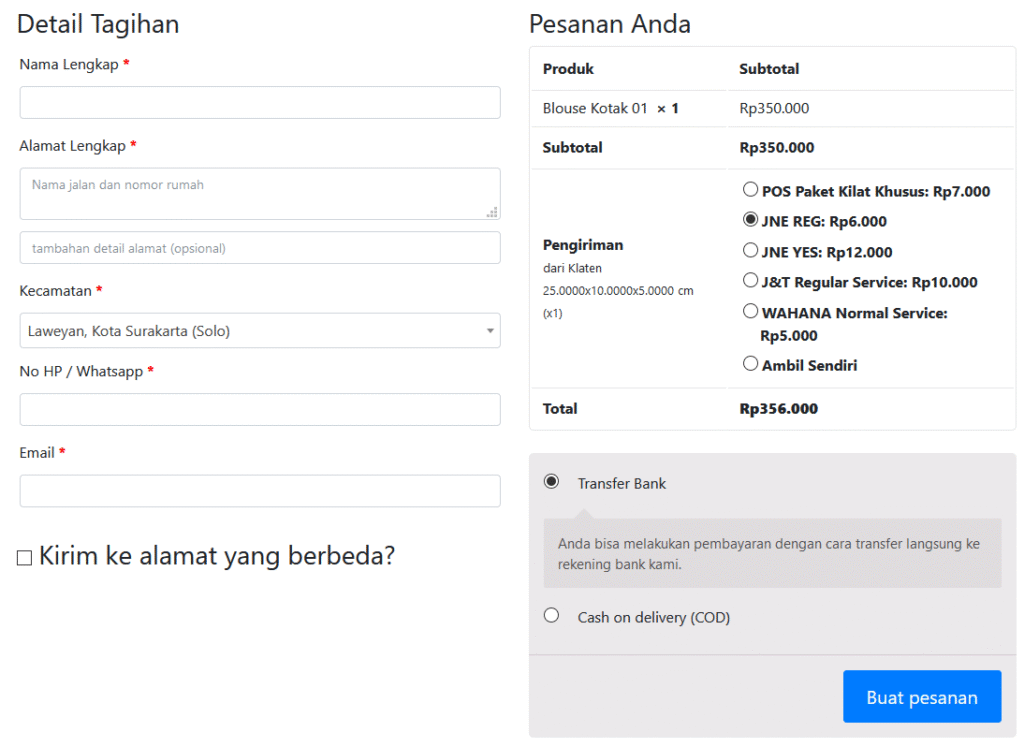The height and width of the screenshot is (747, 1024).
Task: Click the No HP / Whatsapp field
Action: pyautogui.click(x=259, y=410)
